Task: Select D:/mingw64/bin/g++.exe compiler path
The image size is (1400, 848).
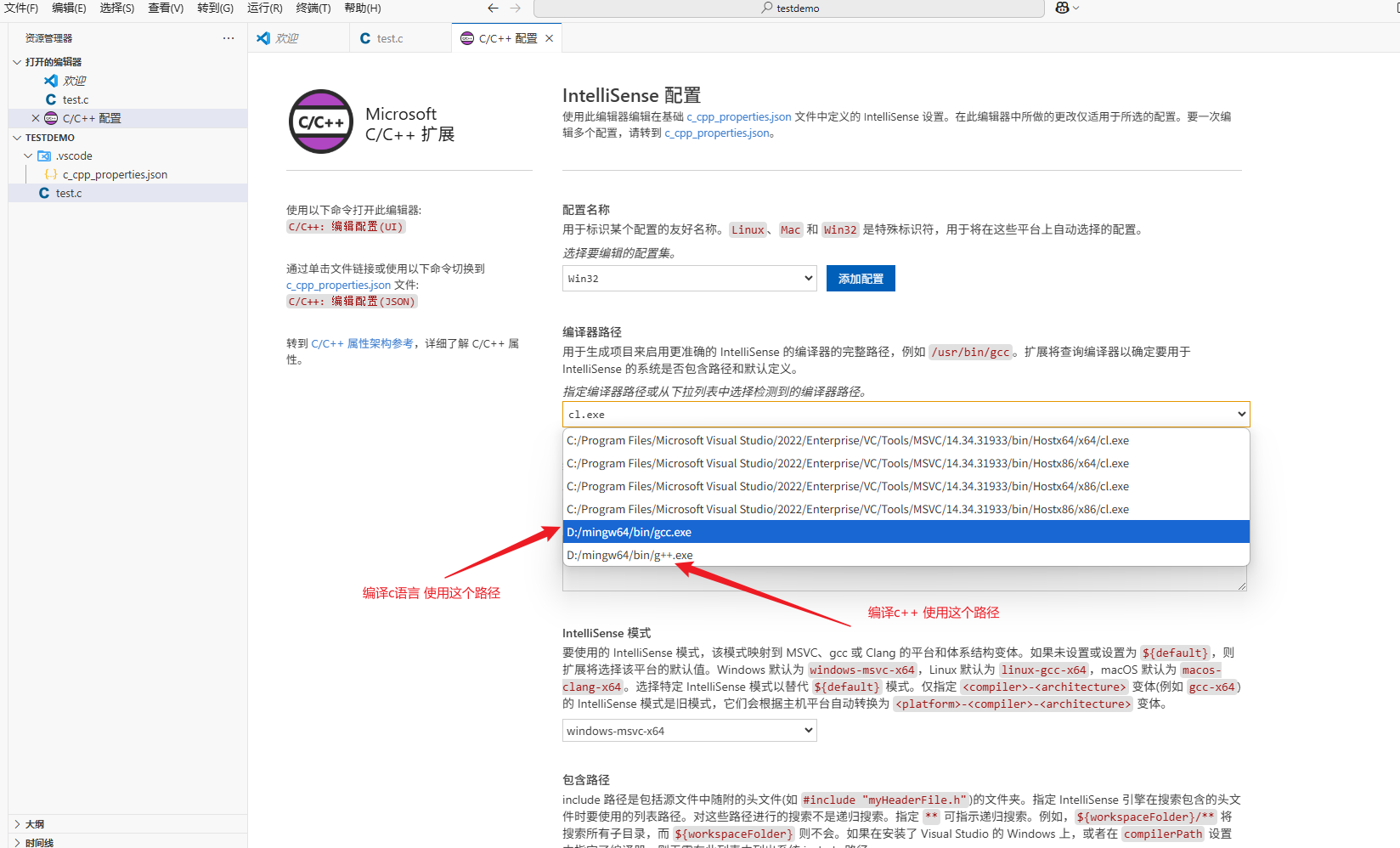Action: [906, 555]
